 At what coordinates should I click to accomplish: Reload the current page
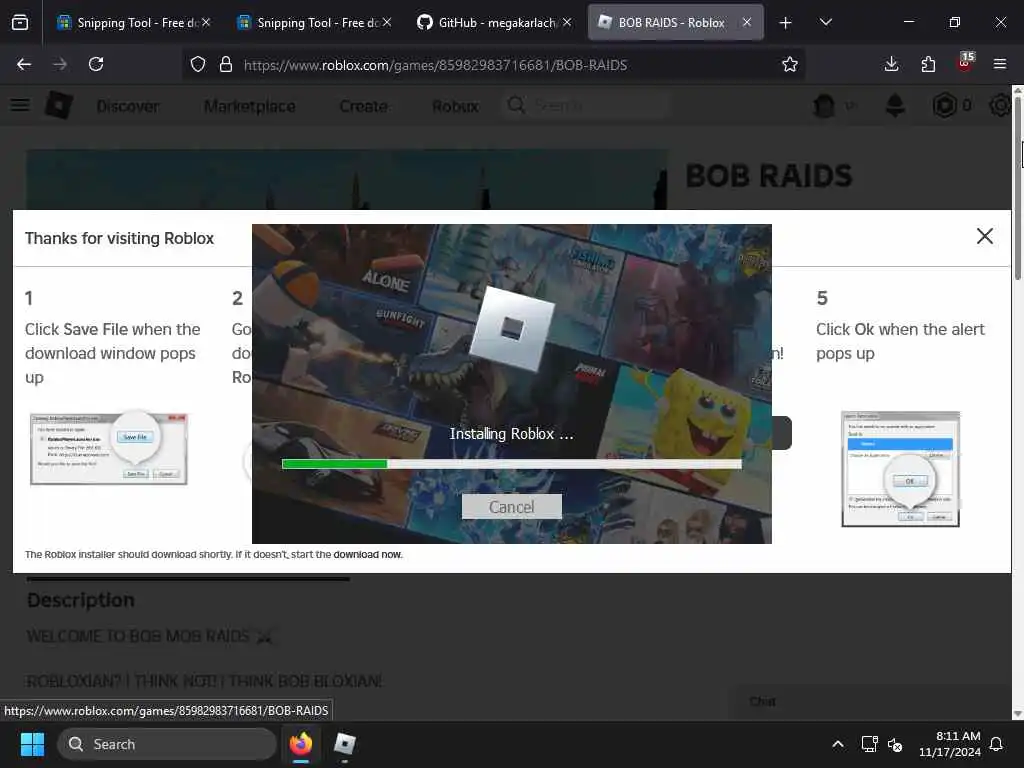[x=96, y=64]
